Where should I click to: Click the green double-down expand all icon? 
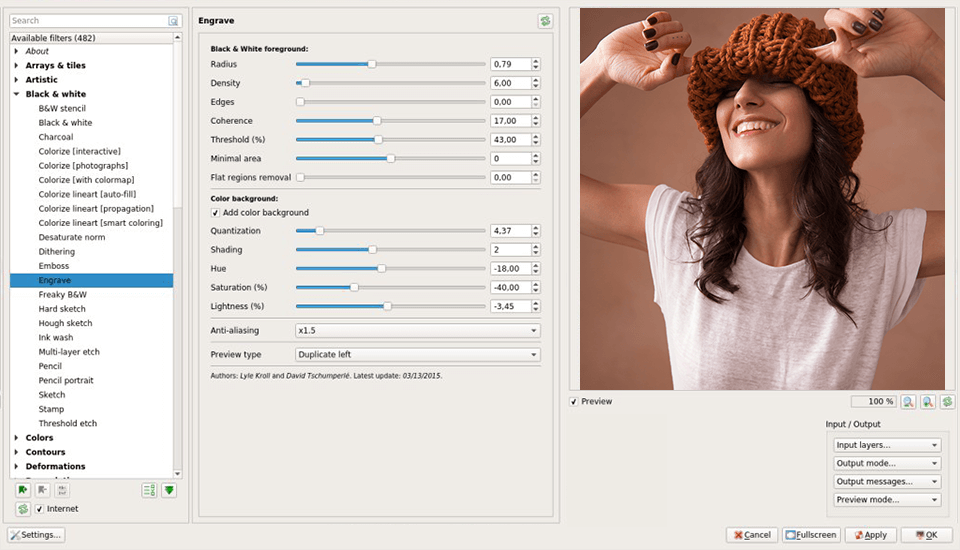point(169,490)
